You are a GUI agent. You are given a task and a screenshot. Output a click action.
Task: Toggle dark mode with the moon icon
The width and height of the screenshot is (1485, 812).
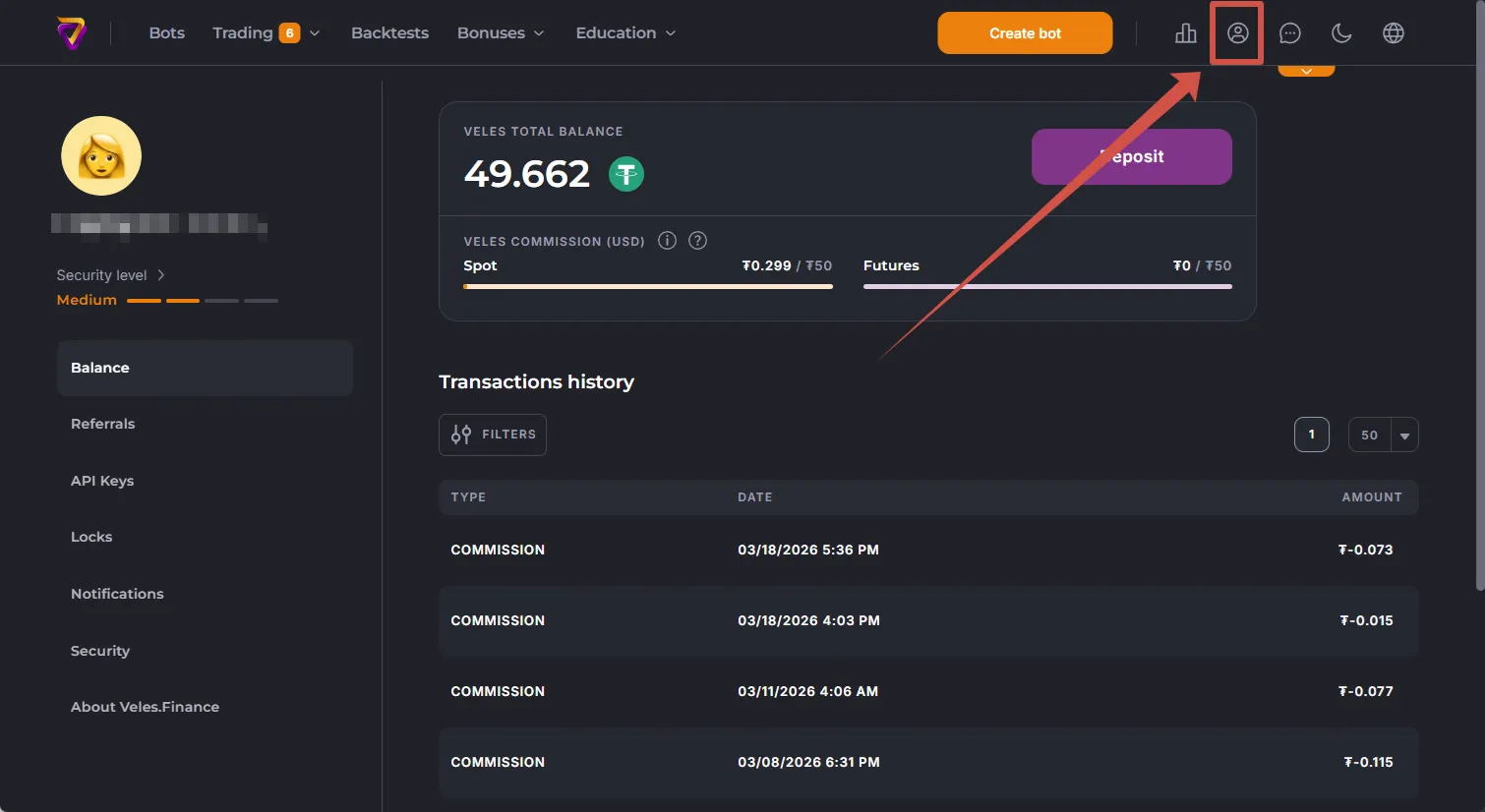(x=1341, y=33)
